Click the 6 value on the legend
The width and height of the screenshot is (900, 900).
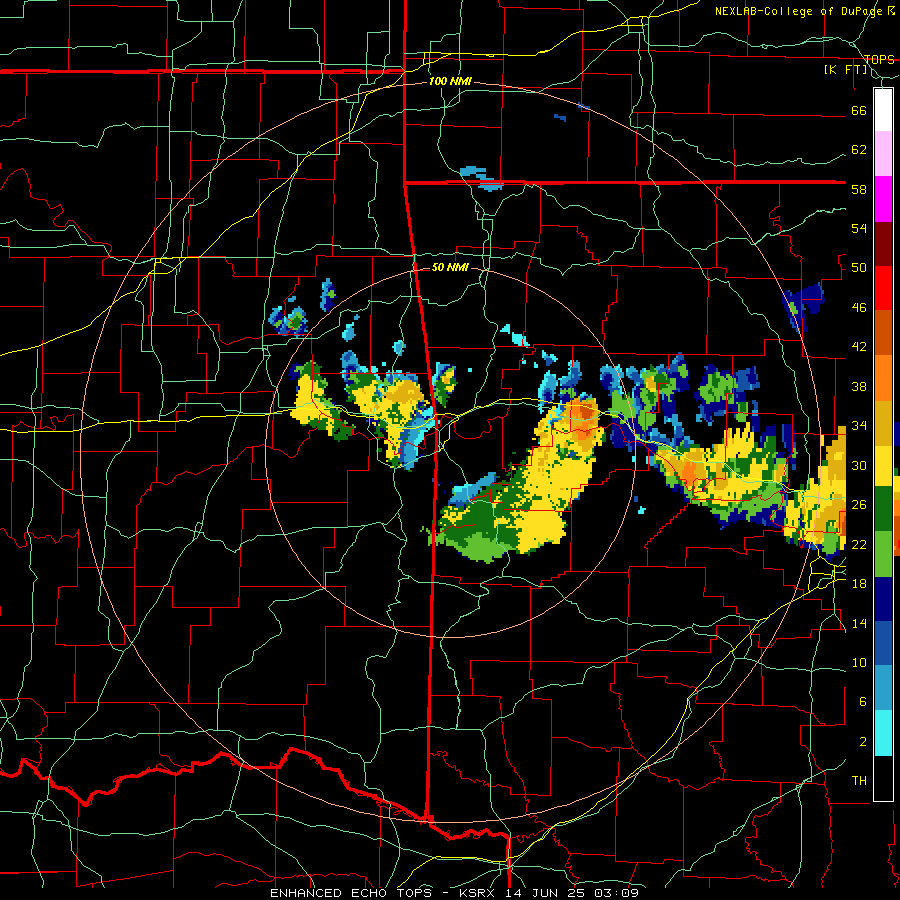[x=862, y=702]
